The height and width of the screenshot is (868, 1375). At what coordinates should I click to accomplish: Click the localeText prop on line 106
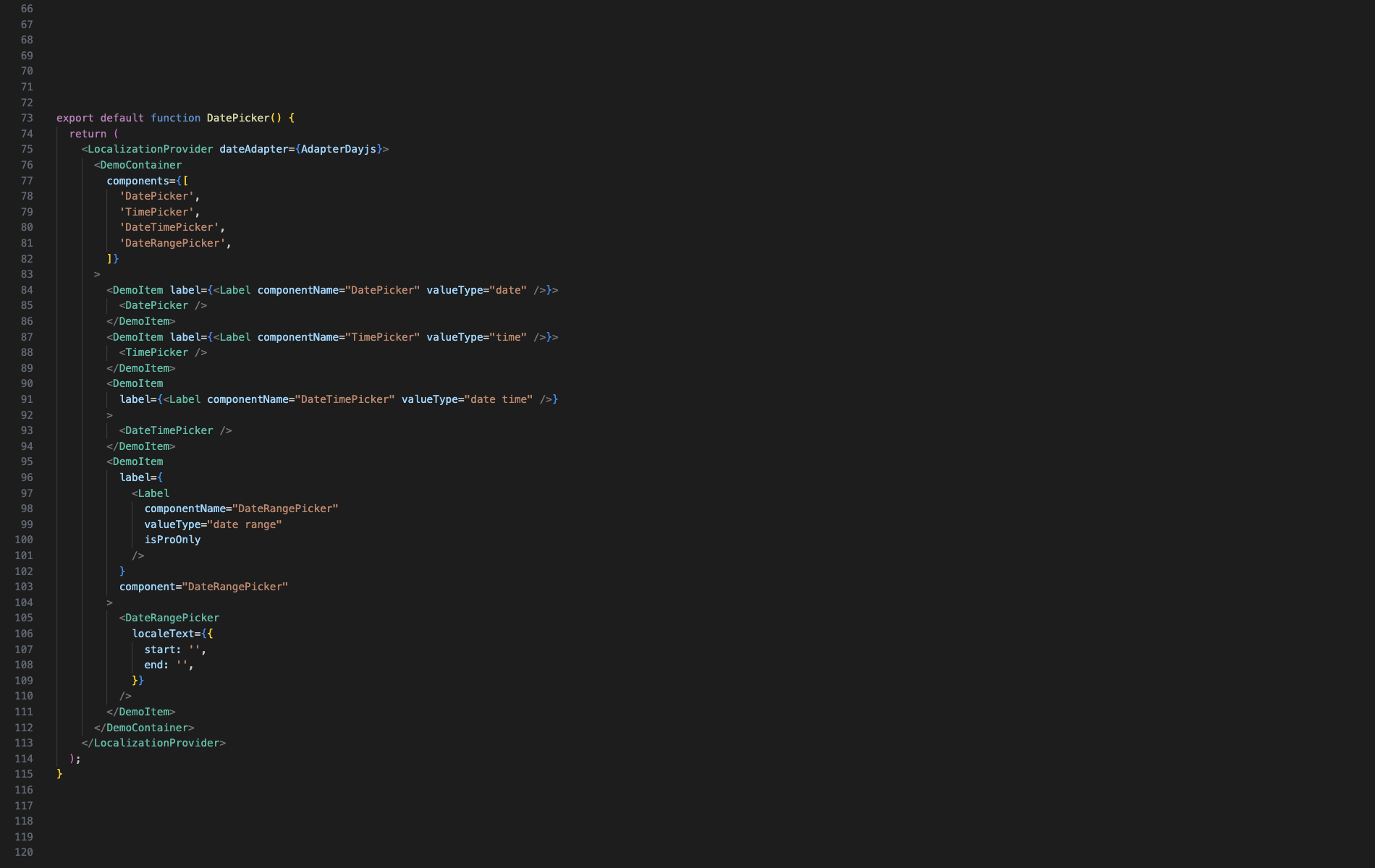coord(163,634)
